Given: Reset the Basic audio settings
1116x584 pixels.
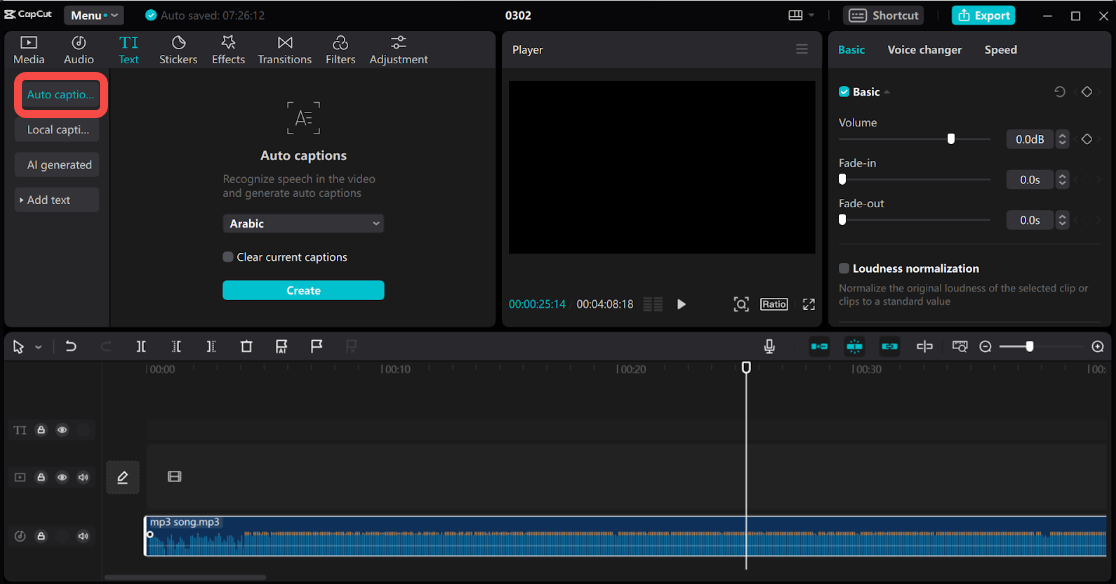Looking at the screenshot, I should [1060, 92].
